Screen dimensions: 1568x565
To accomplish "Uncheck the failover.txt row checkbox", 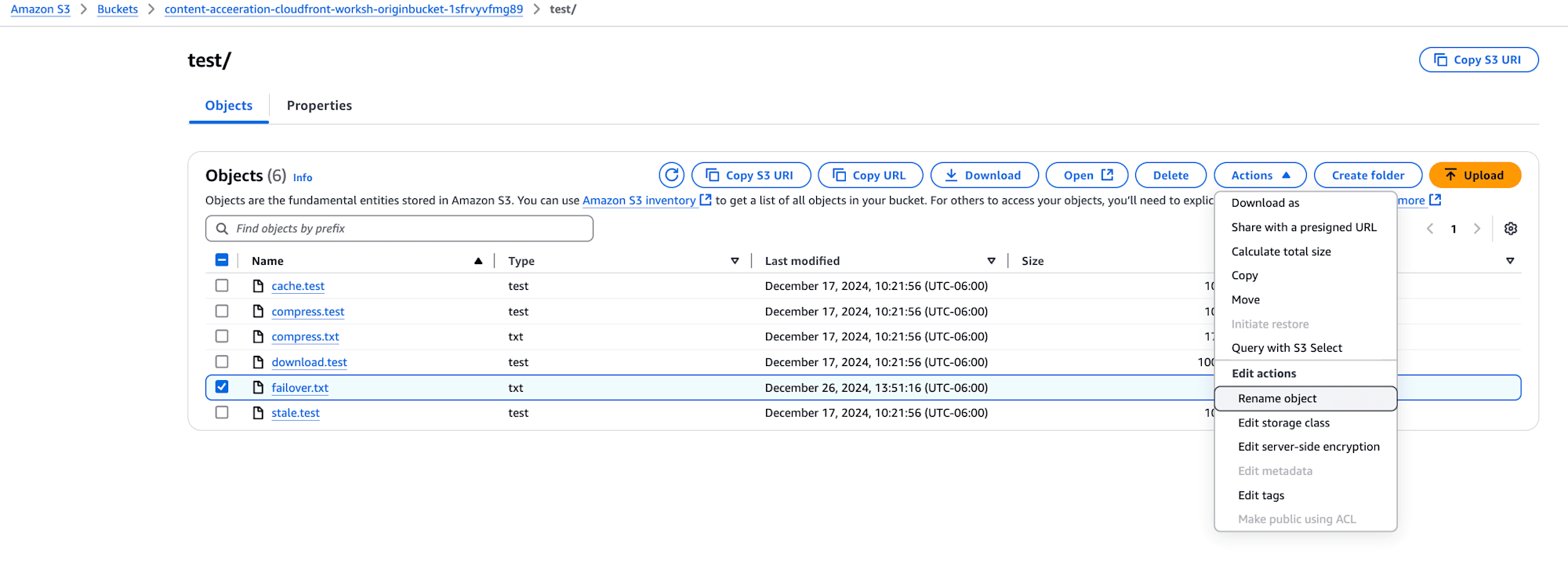I will pos(222,386).
